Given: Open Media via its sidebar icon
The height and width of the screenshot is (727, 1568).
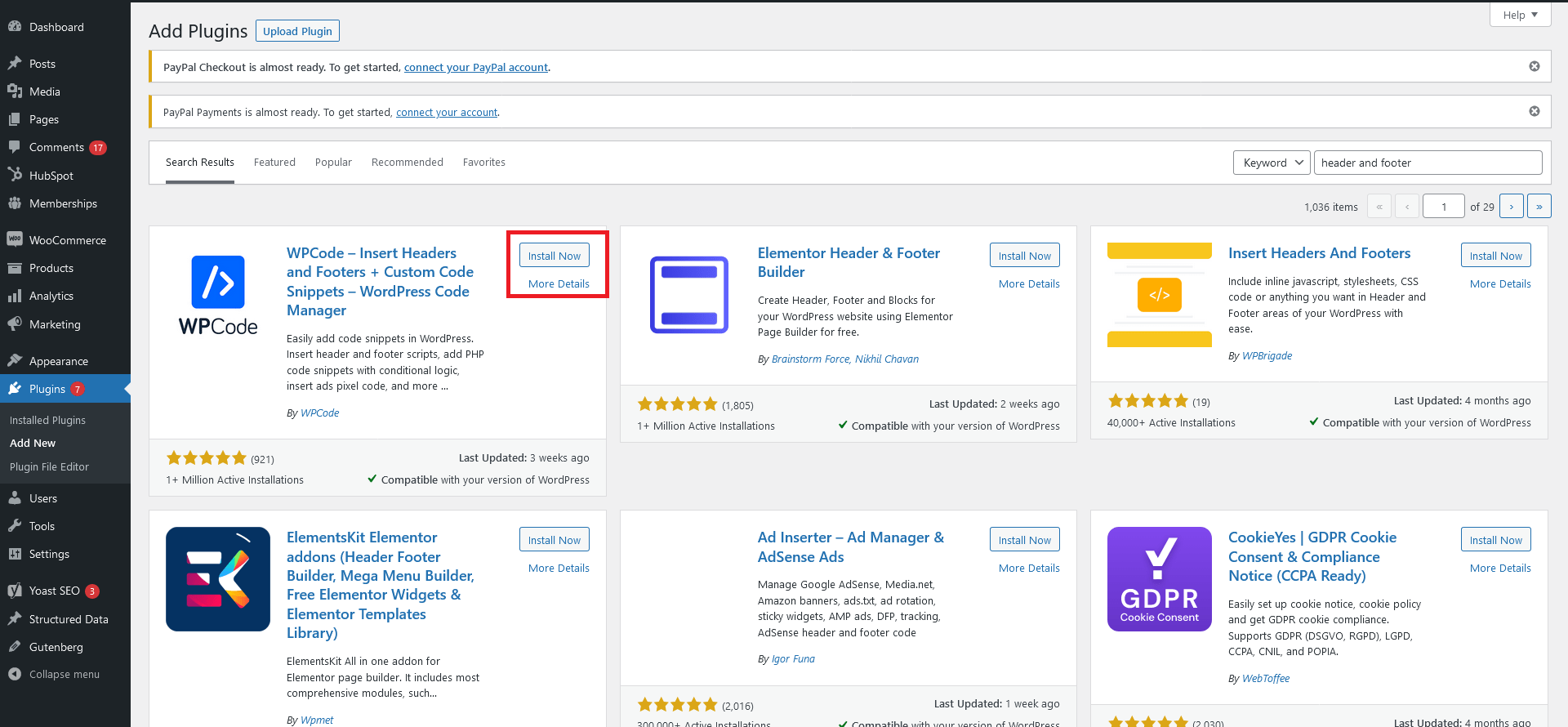Looking at the screenshot, I should pos(15,91).
